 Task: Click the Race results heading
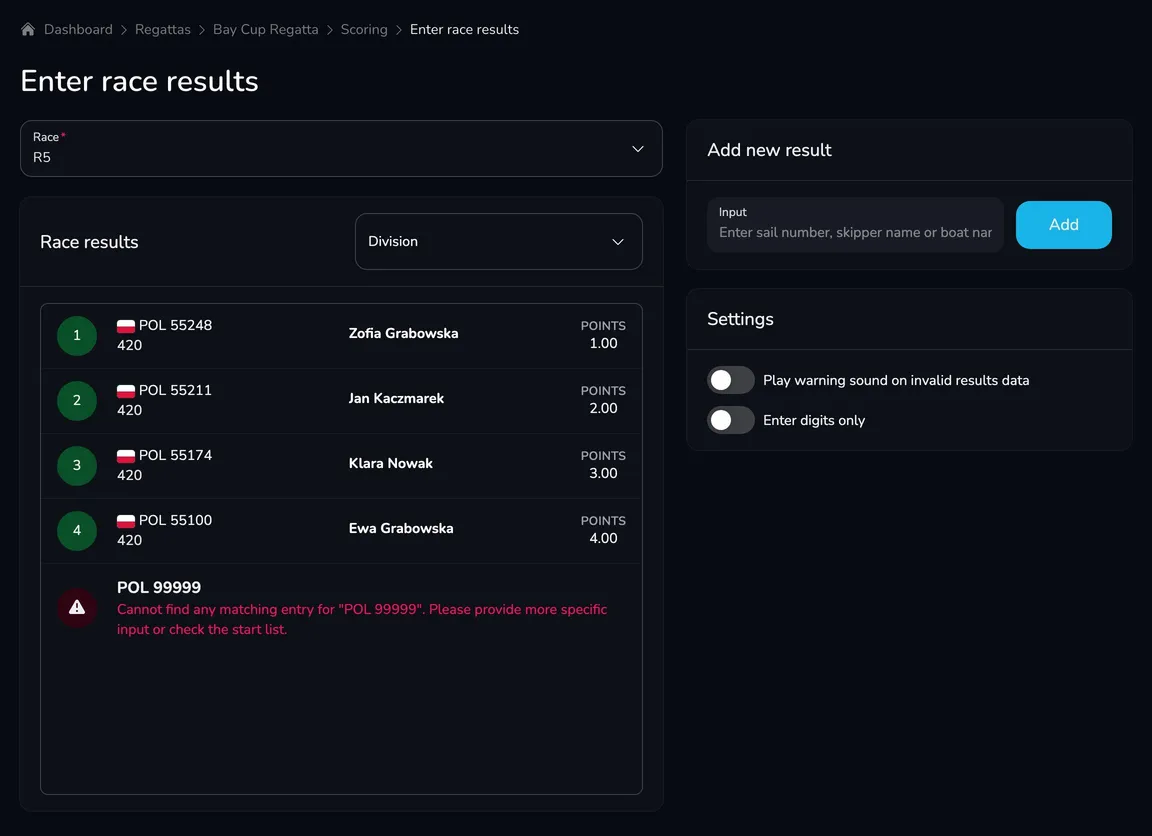pyautogui.click(x=89, y=242)
